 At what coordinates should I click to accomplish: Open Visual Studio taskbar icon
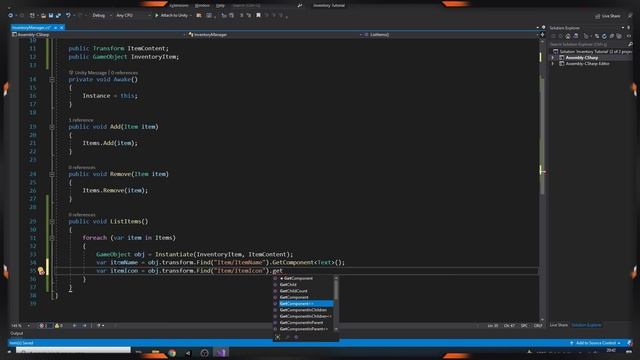(x=220, y=353)
